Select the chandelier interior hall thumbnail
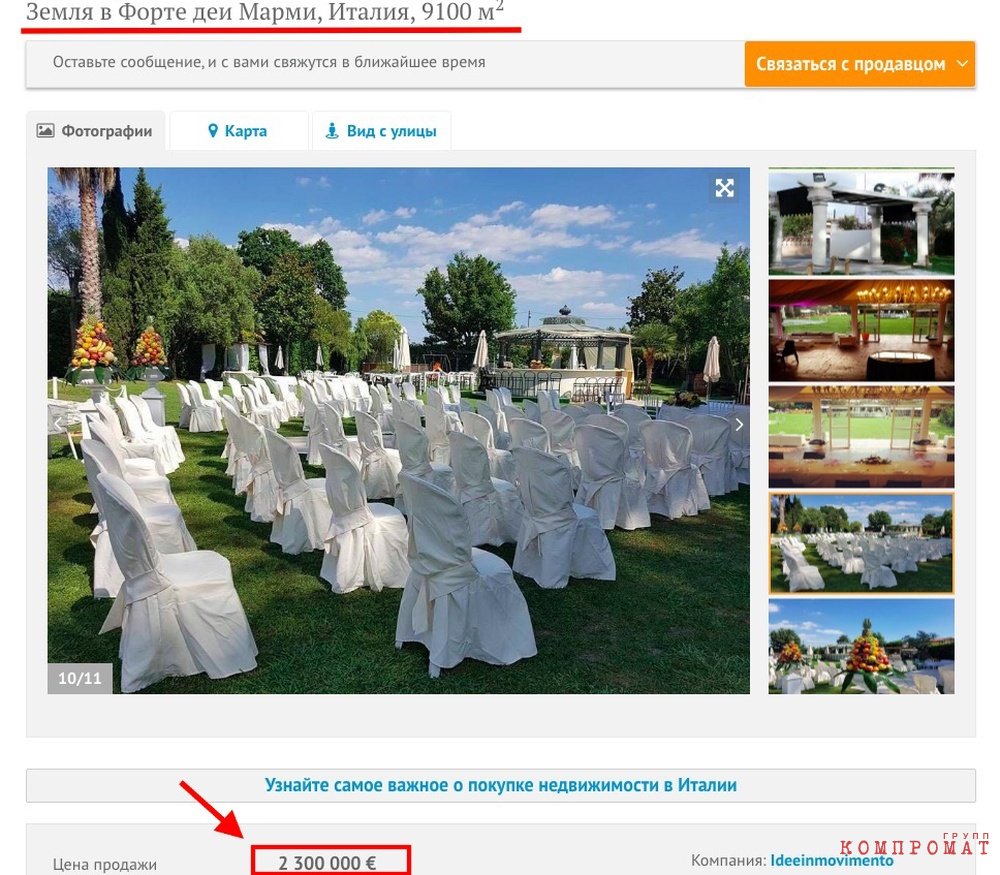 (x=861, y=330)
